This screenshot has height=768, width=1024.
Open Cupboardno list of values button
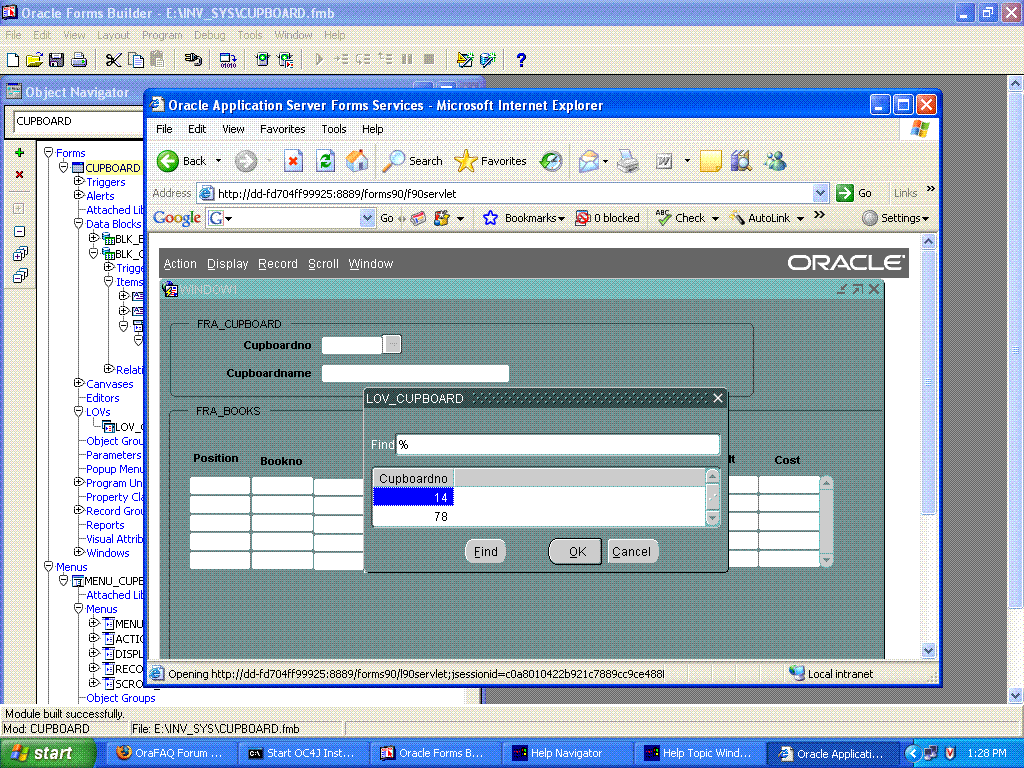click(392, 344)
